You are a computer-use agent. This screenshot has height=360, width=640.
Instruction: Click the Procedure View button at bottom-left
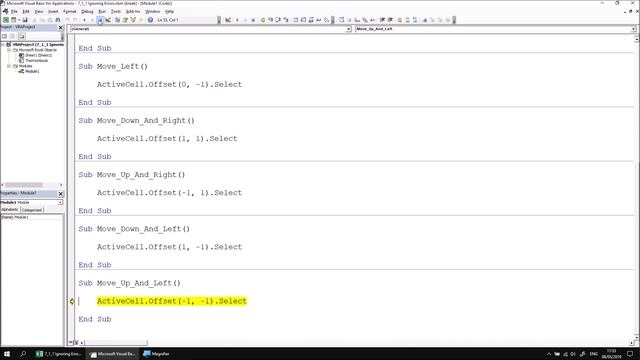[71, 343]
